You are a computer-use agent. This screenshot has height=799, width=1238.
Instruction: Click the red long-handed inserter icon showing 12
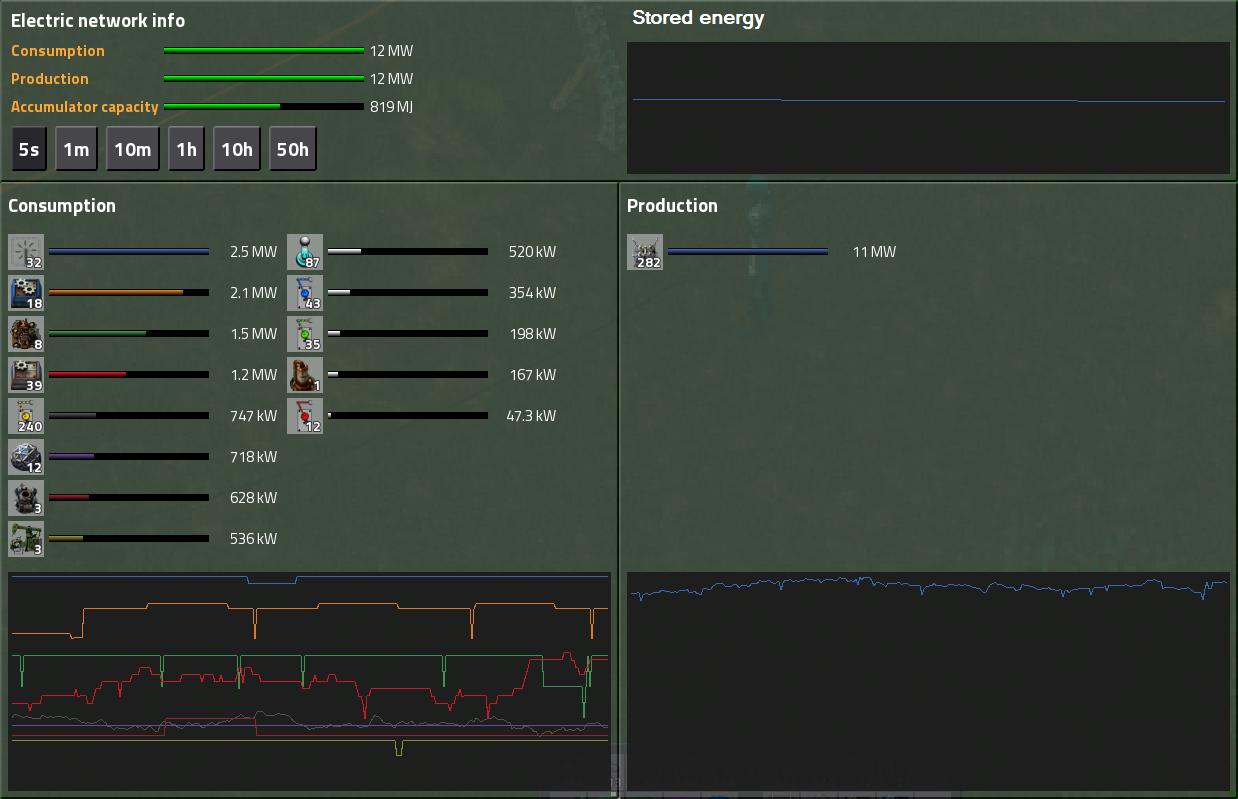pyautogui.click(x=305, y=416)
